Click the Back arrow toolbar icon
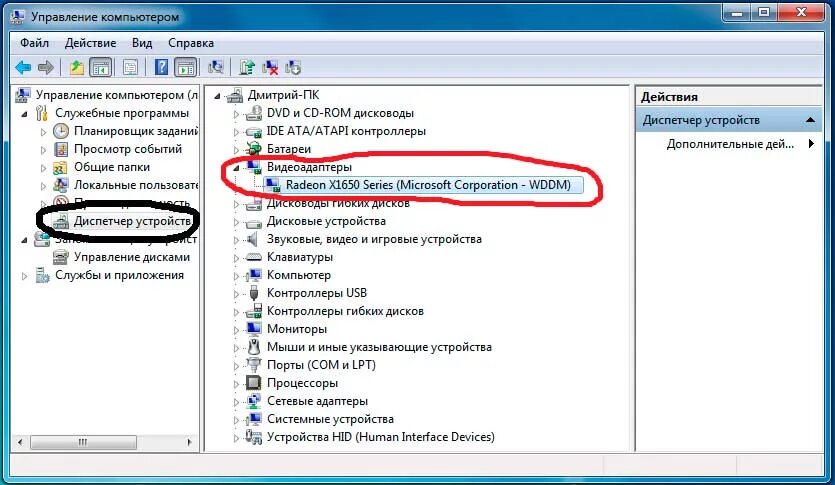Image resolution: width=835 pixels, height=485 pixels. click(23, 68)
